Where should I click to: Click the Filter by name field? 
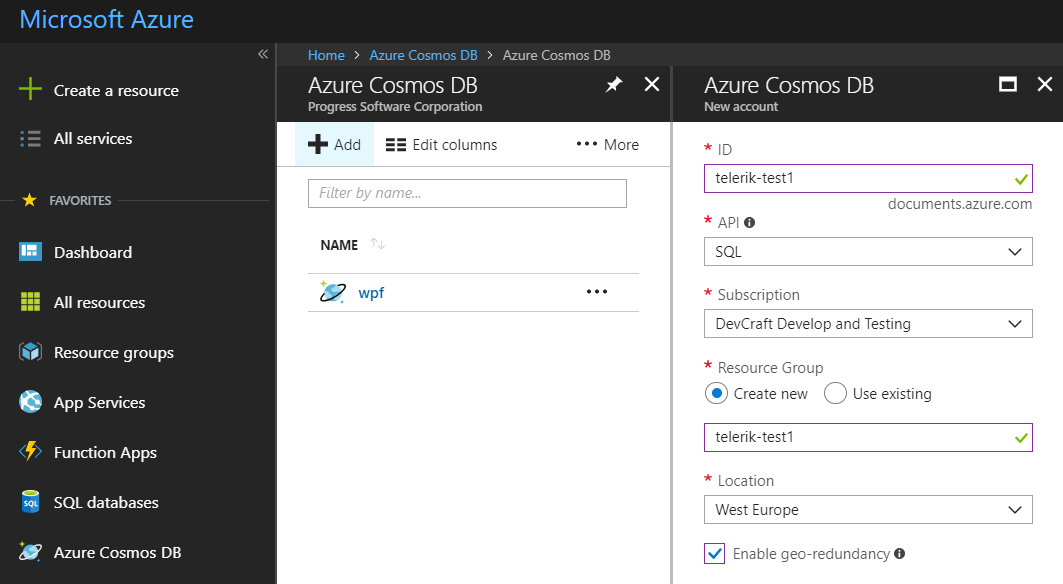pyautogui.click(x=467, y=193)
